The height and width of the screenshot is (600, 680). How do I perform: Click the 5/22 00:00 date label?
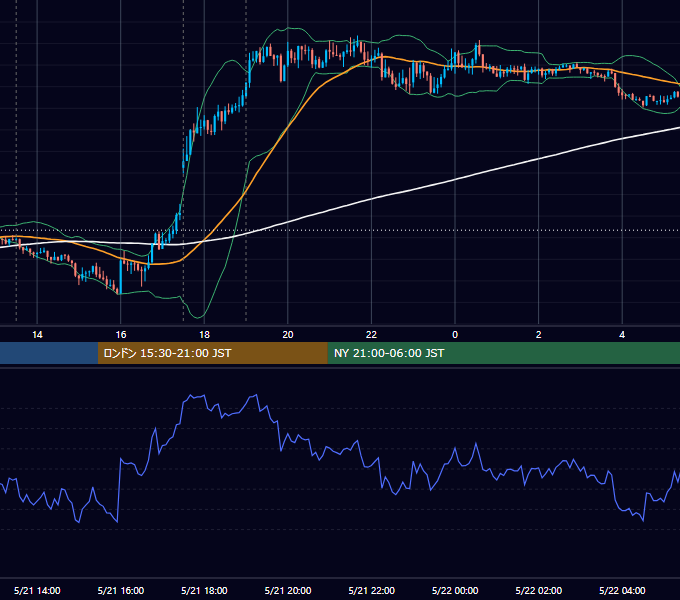[455, 590]
